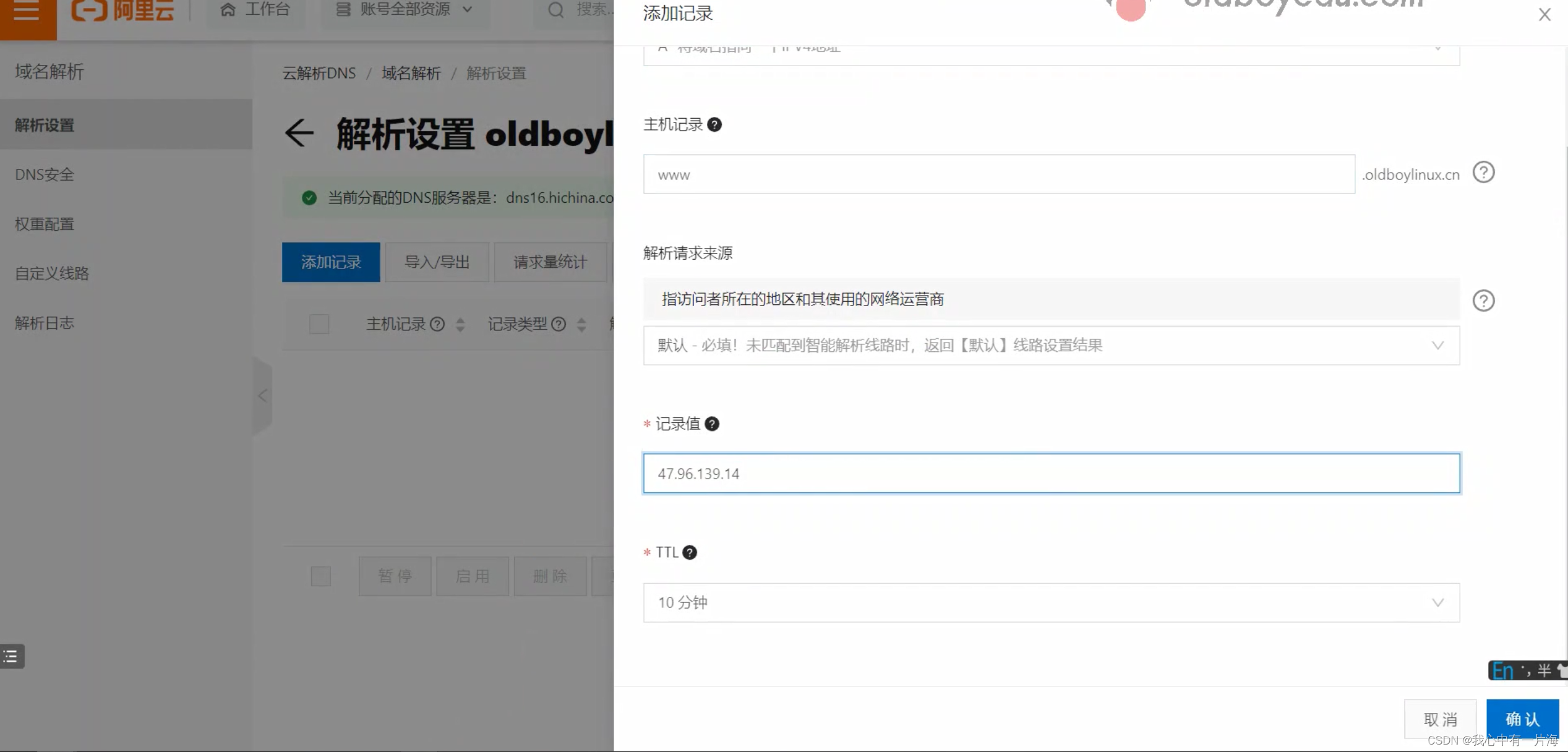Open the hamburger menu in the top-left corner

27,11
